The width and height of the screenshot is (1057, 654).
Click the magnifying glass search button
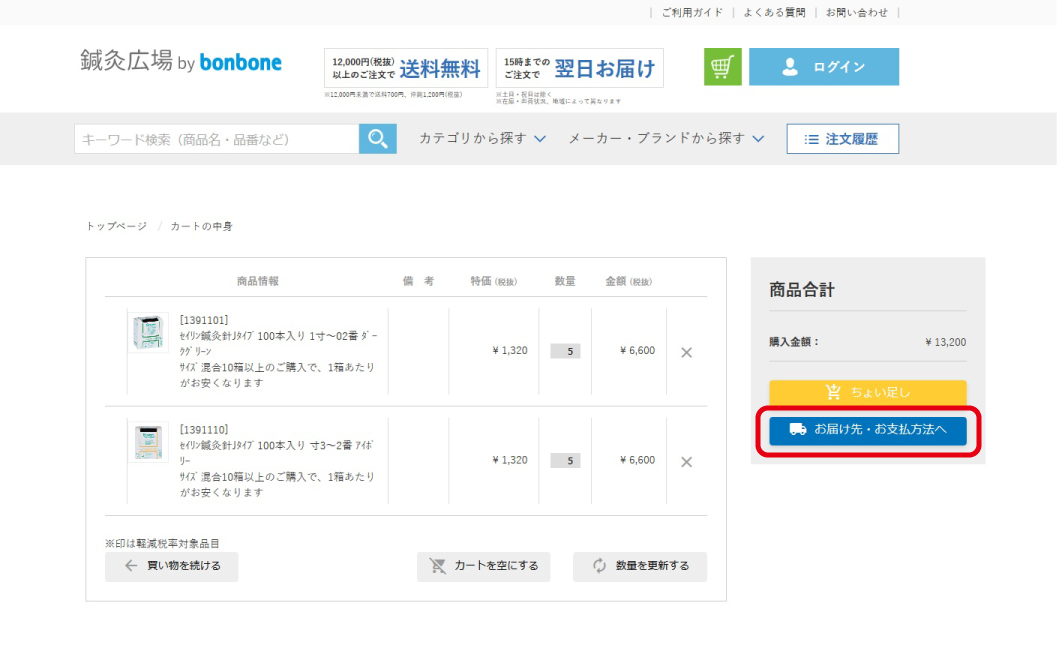point(377,139)
